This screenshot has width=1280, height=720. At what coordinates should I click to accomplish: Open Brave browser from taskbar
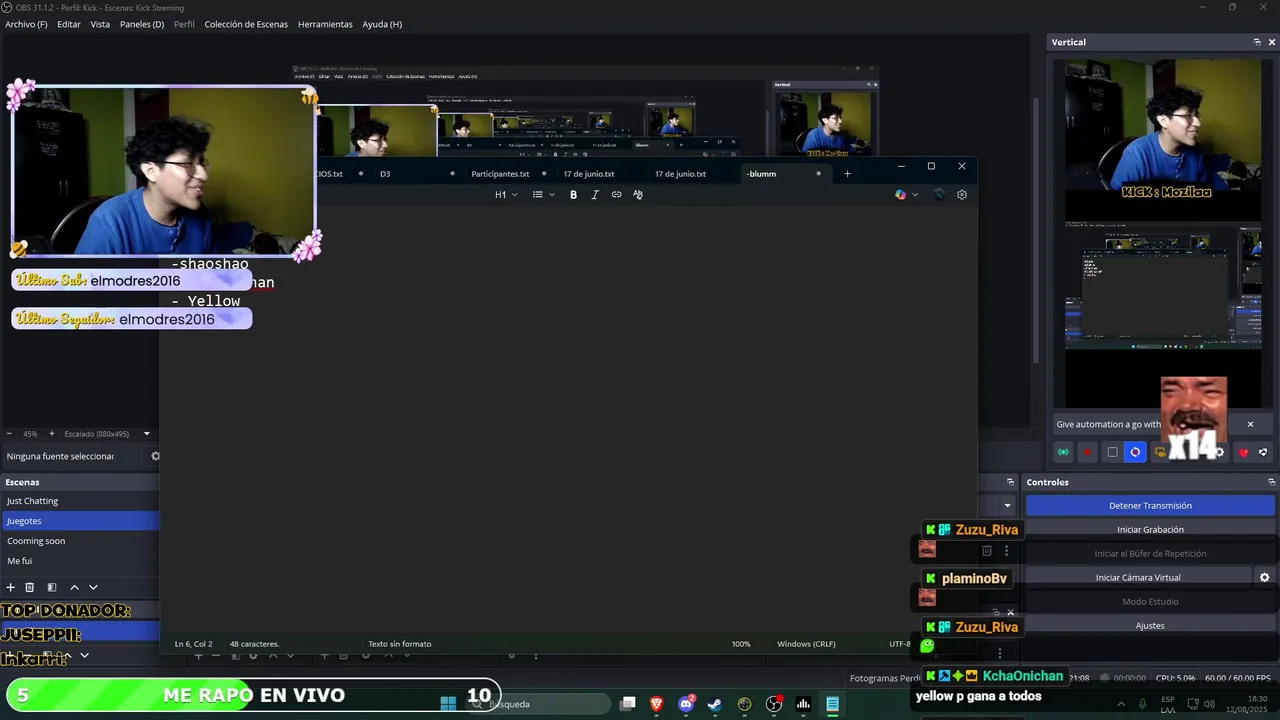pyautogui.click(x=657, y=704)
